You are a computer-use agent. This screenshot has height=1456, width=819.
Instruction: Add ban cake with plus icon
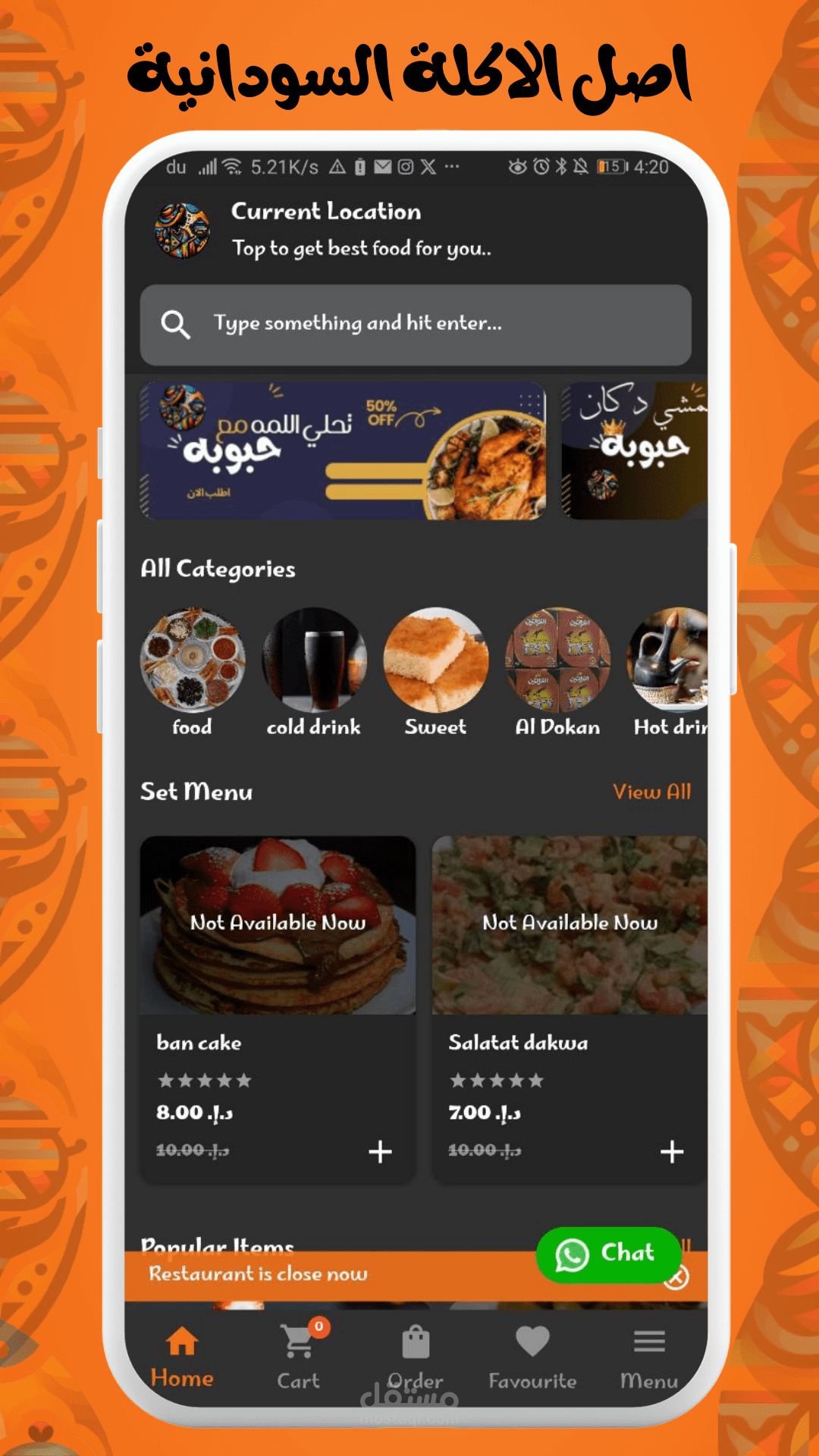(380, 1152)
